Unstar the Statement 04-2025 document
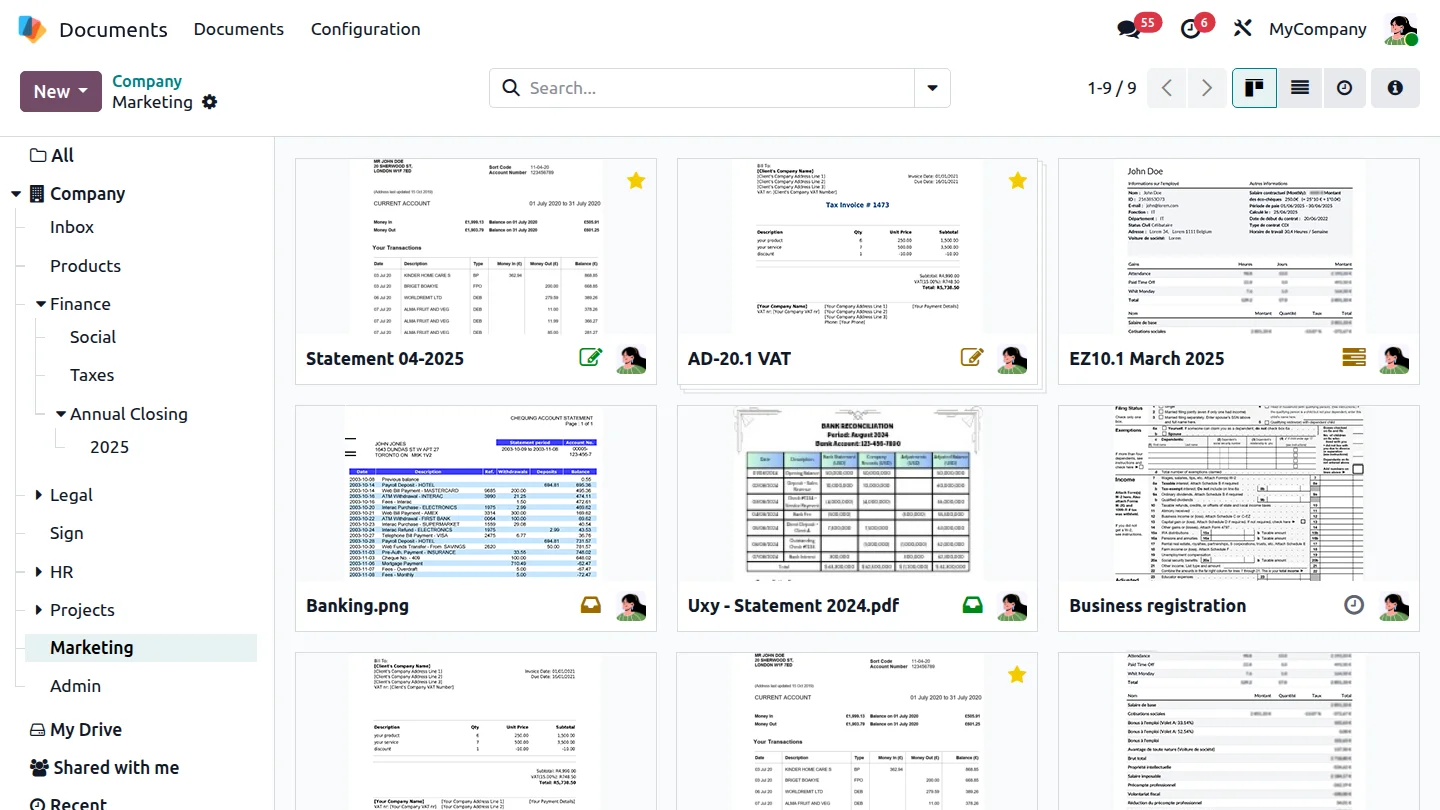Viewport: 1440px width, 810px height. [x=635, y=181]
